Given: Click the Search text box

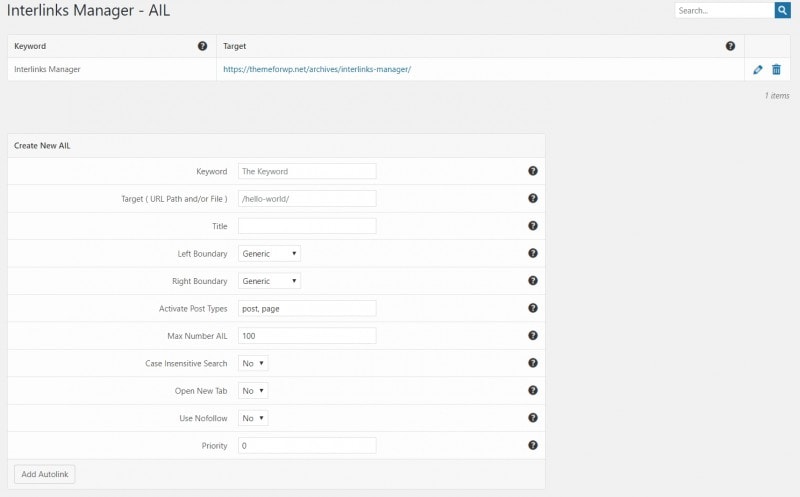Looking at the screenshot, I should point(724,10).
